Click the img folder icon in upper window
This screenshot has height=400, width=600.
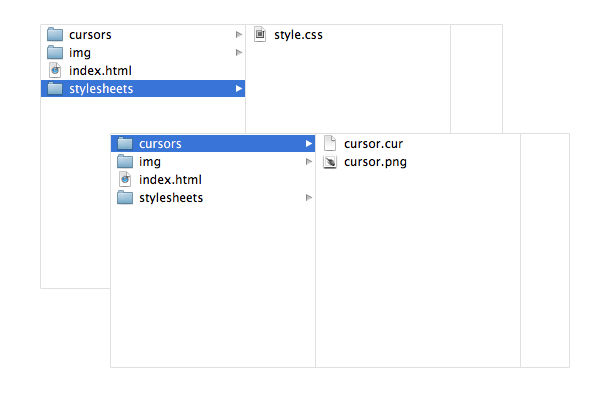point(55,52)
